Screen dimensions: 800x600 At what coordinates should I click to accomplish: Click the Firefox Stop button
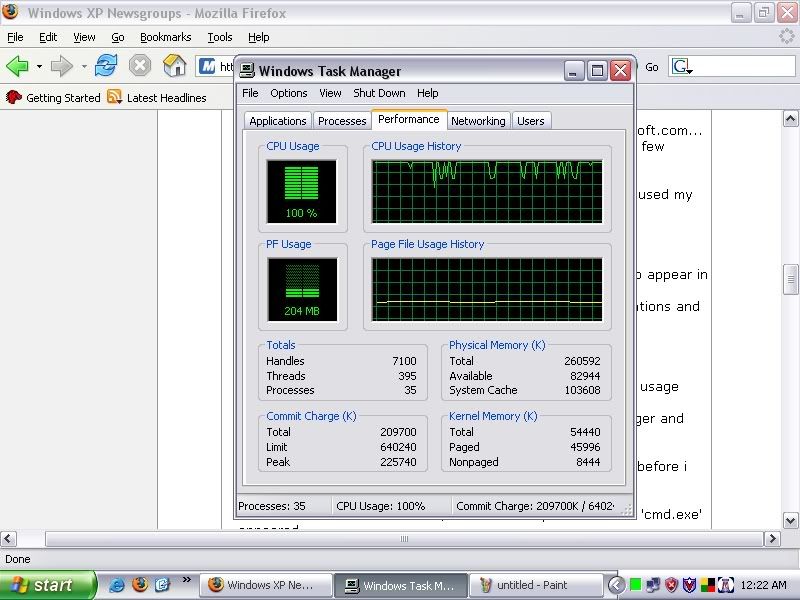pyautogui.click(x=140, y=66)
